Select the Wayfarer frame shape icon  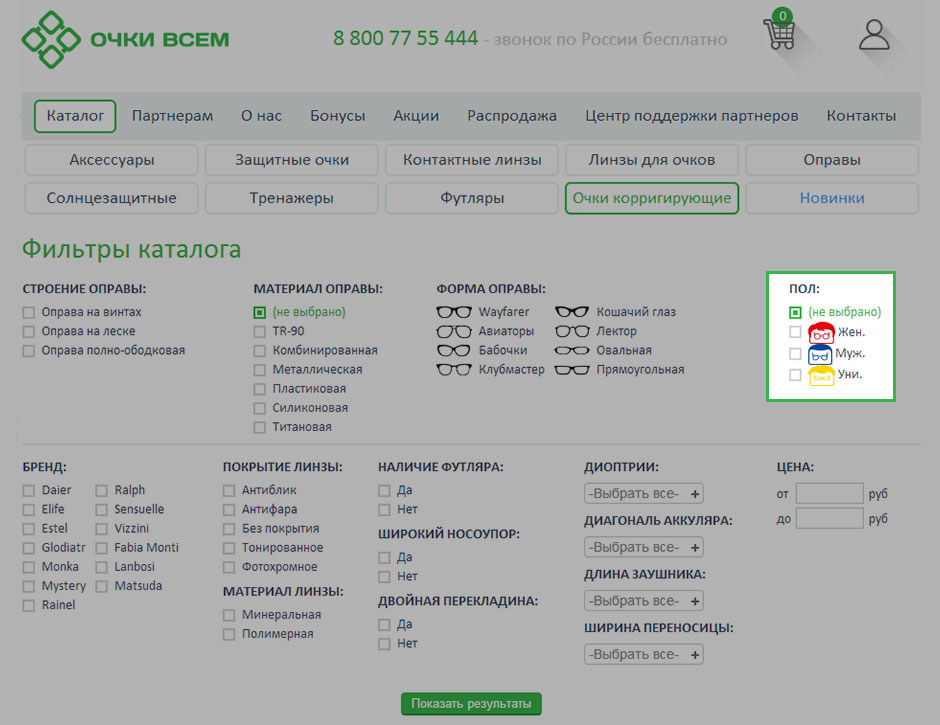(454, 312)
